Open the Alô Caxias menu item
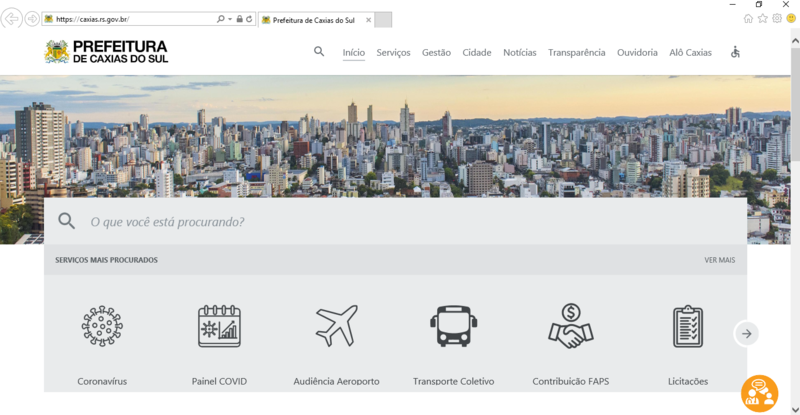Viewport: 800px width, 415px height. 690,52
